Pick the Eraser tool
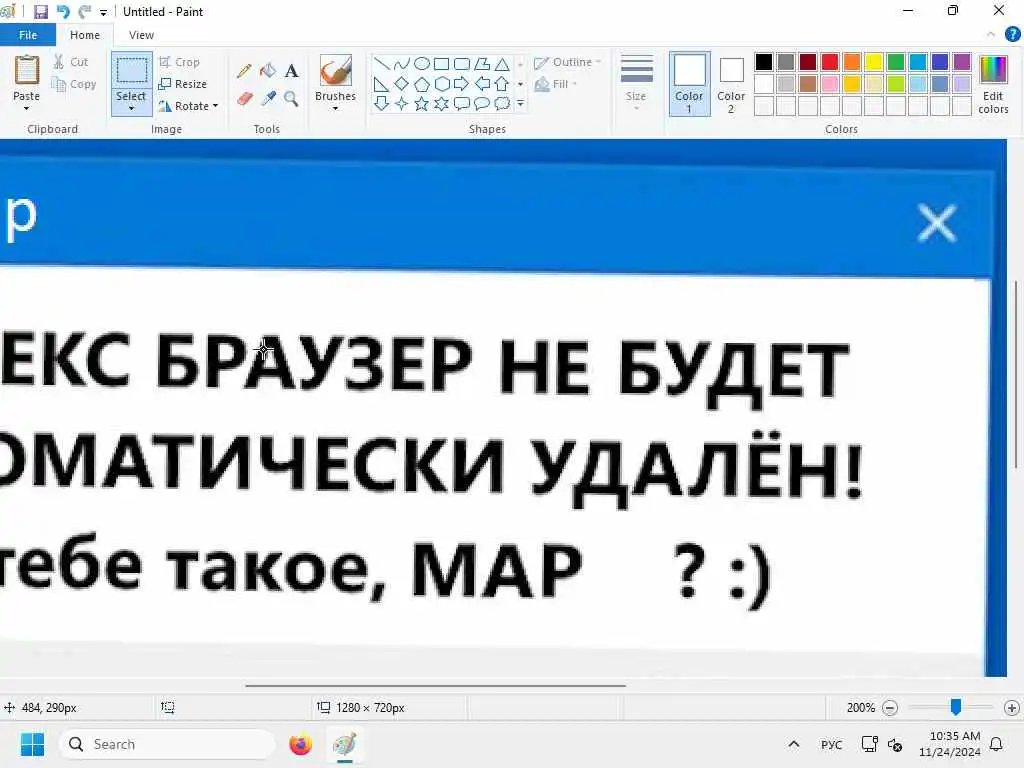The height and width of the screenshot is (768, 1024). [244, 99]
